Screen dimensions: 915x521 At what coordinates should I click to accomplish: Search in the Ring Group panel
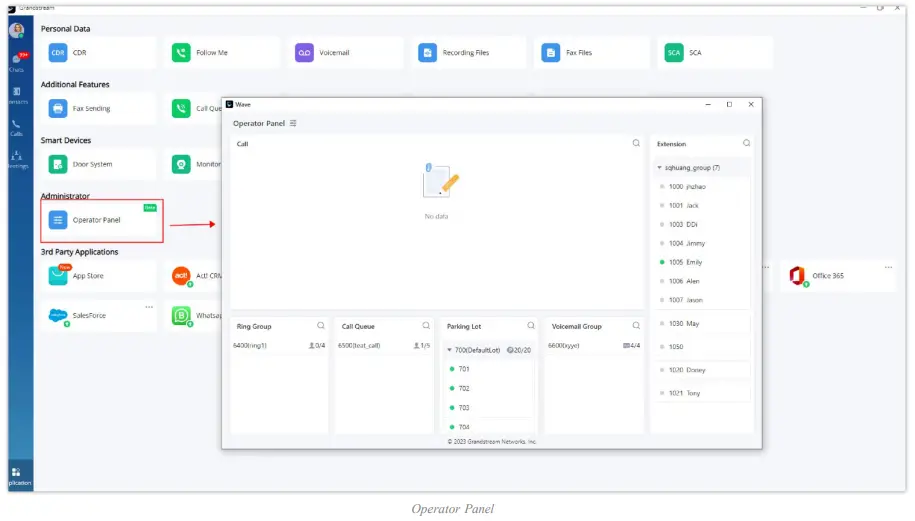click(x=320, y=326)
